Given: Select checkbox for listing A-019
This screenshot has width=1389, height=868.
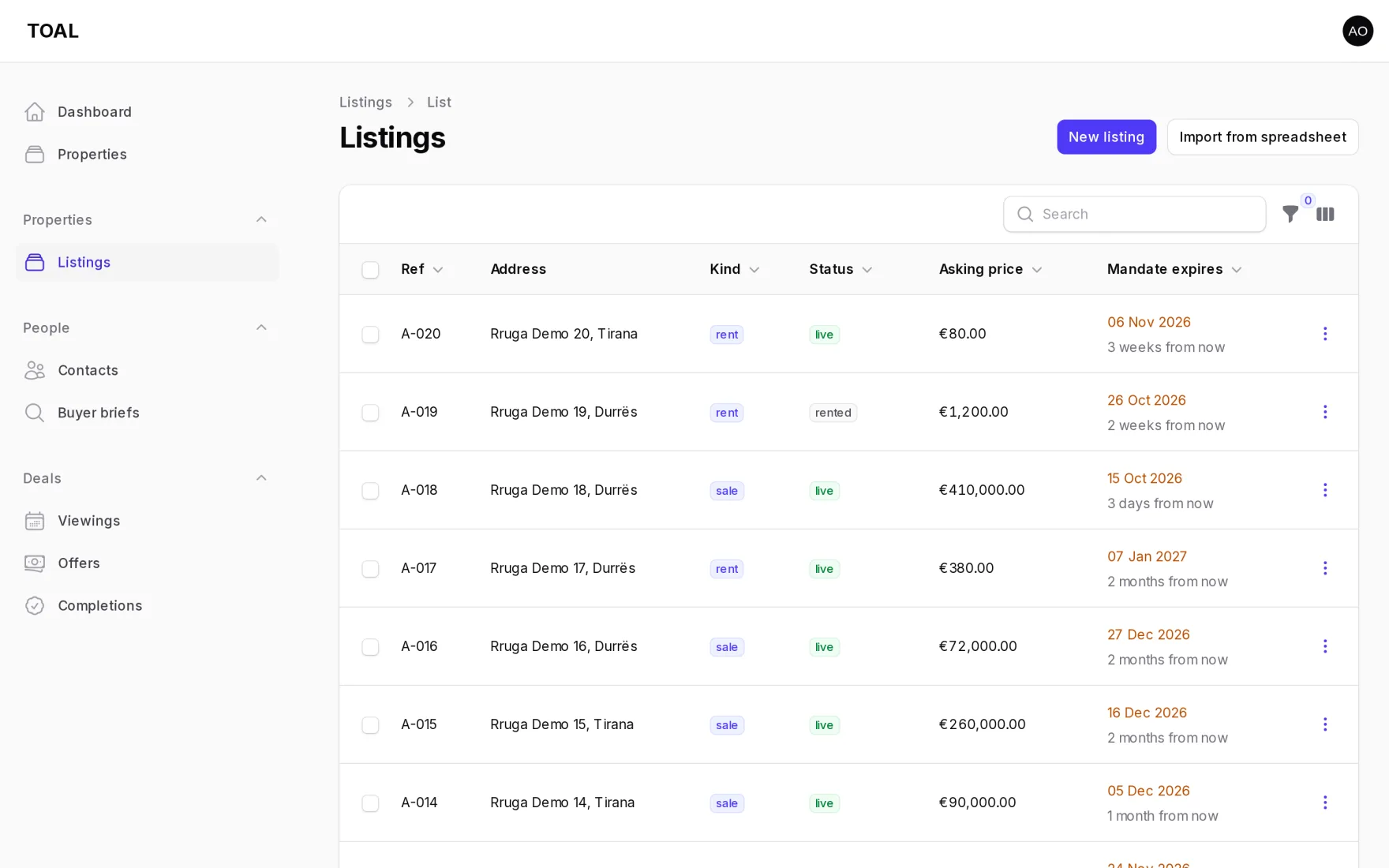Looking at the screenshot, I should 370,413.
